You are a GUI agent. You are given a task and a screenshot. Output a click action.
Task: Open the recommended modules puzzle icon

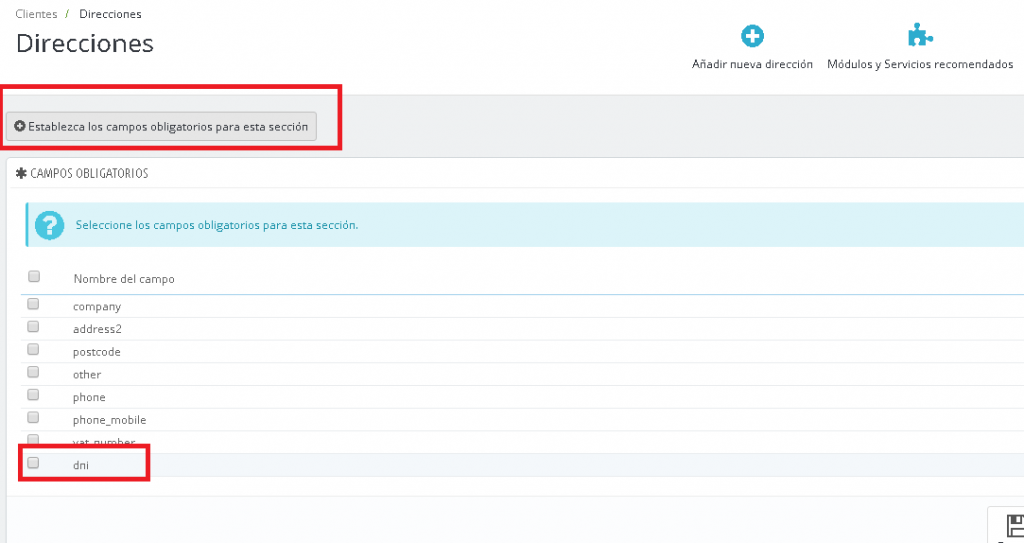[x=919, y=37]
